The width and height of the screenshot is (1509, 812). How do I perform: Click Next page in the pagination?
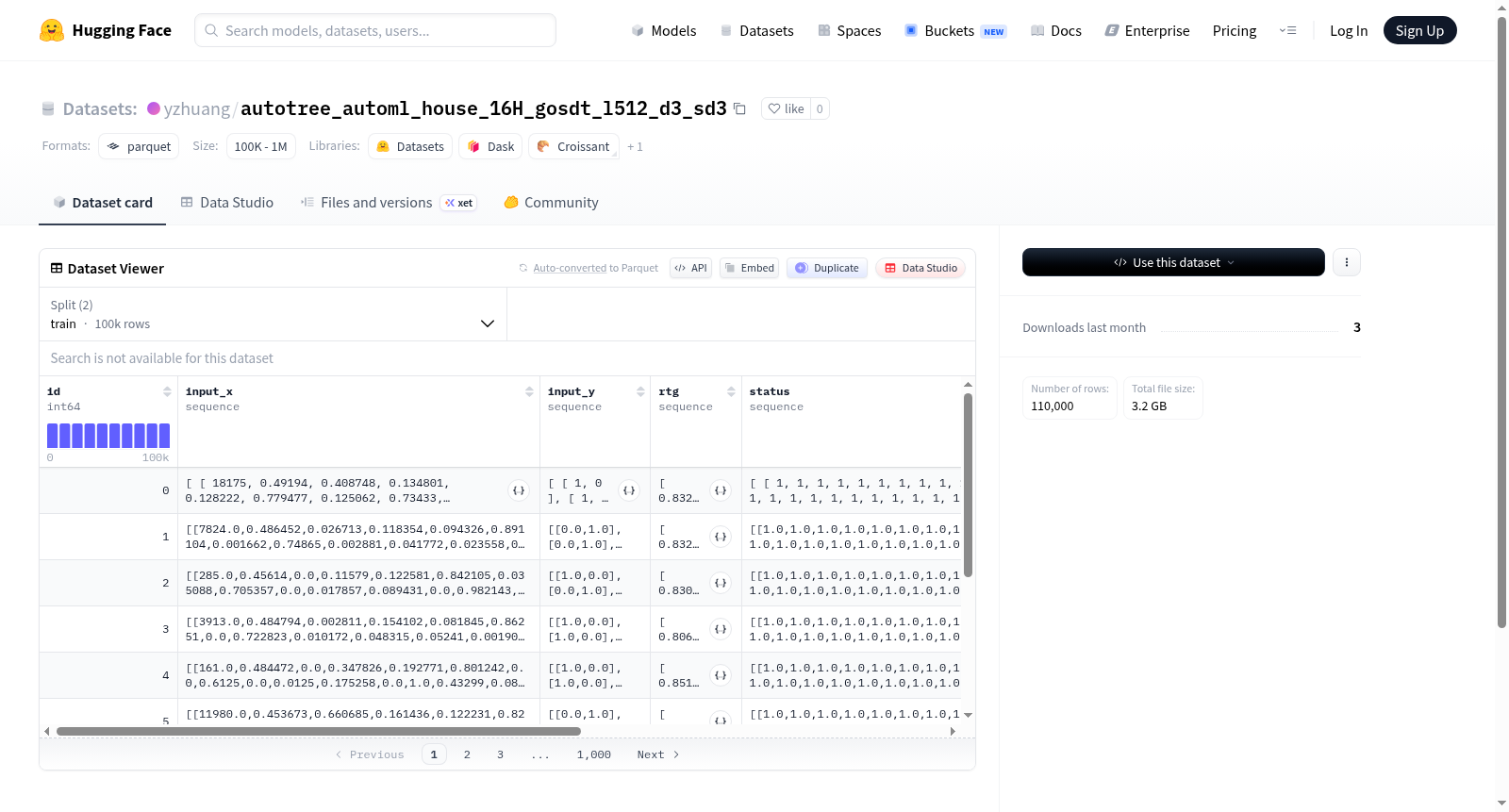tap(657, 754)
